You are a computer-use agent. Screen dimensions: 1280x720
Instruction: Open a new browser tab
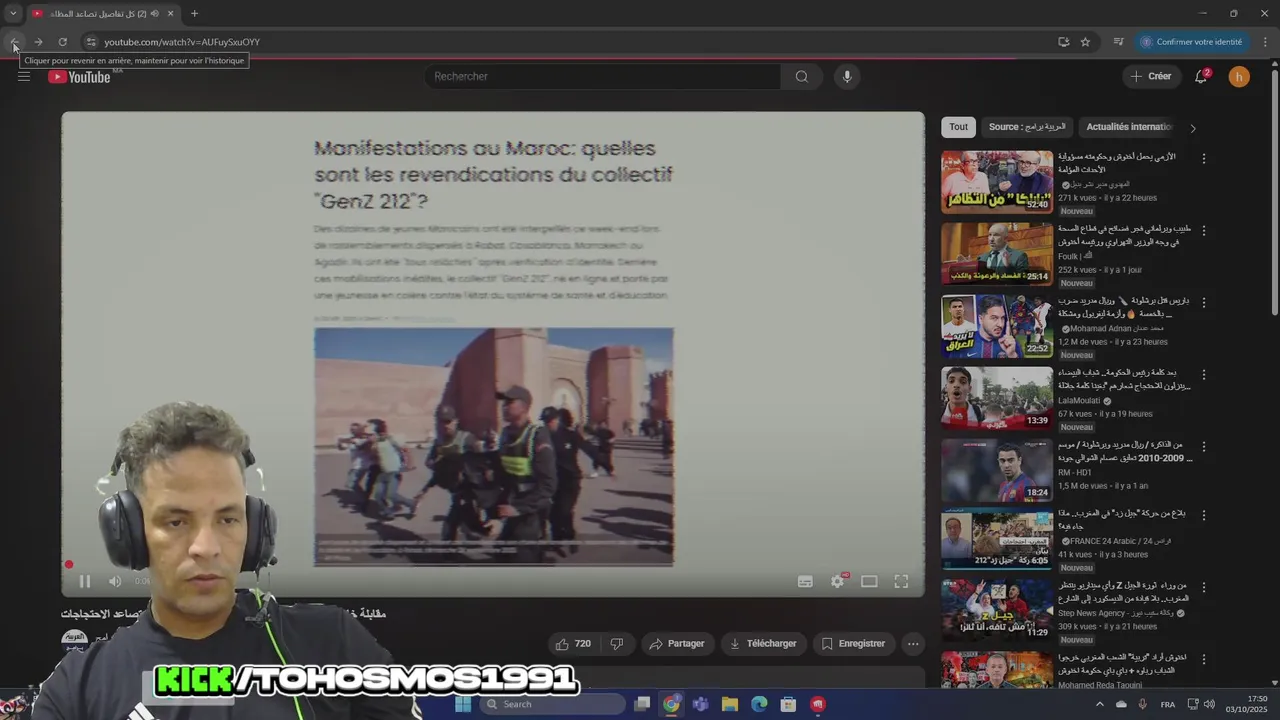point(194,13)
